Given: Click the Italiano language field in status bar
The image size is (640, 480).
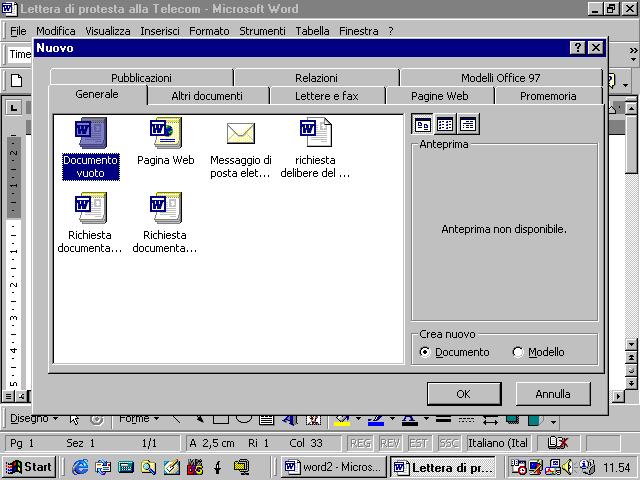Looking at the screenshot, I should (x=498, y=443).
